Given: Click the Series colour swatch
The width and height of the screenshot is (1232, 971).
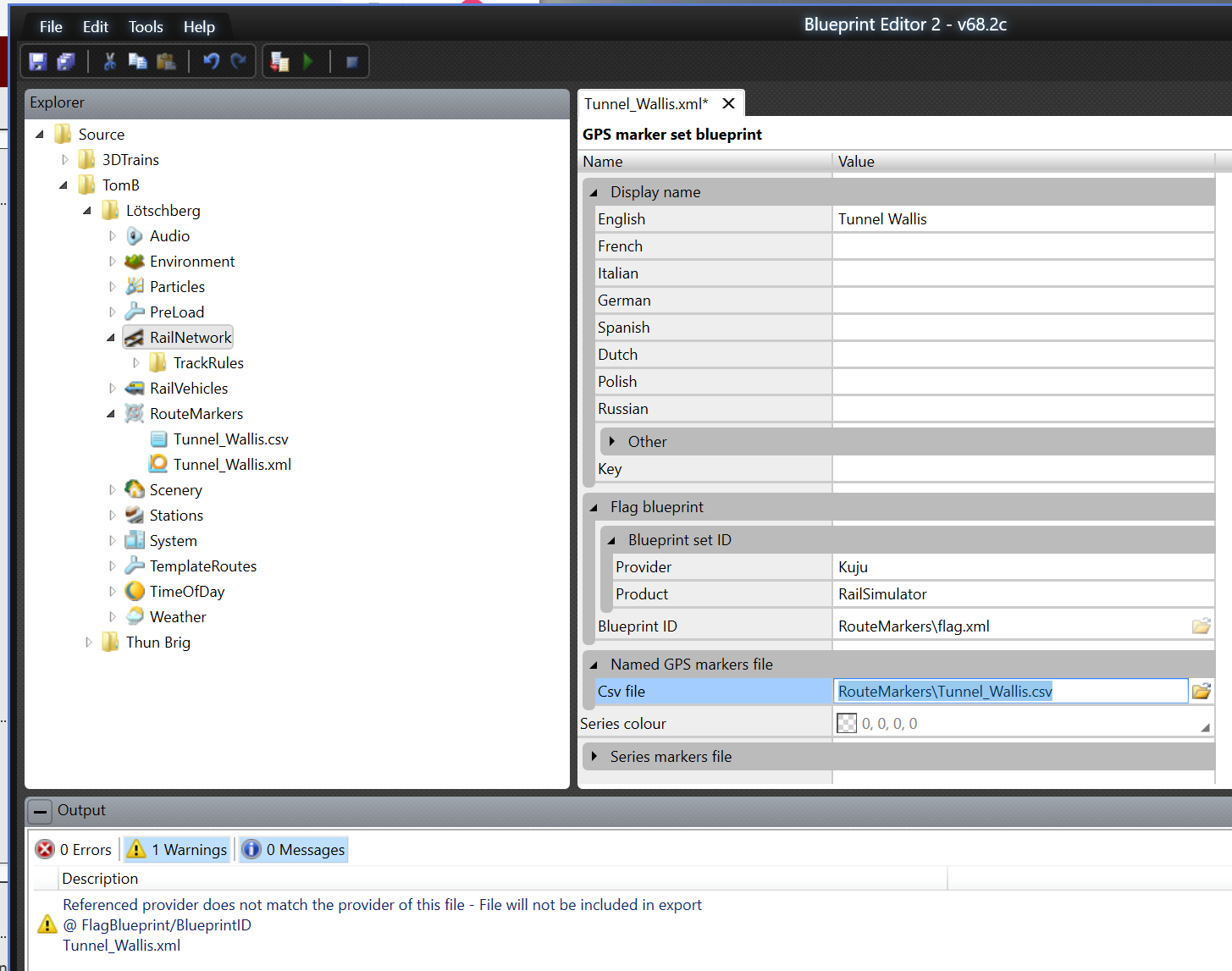Looking at the screenshot, I should (x=847, y=724).
